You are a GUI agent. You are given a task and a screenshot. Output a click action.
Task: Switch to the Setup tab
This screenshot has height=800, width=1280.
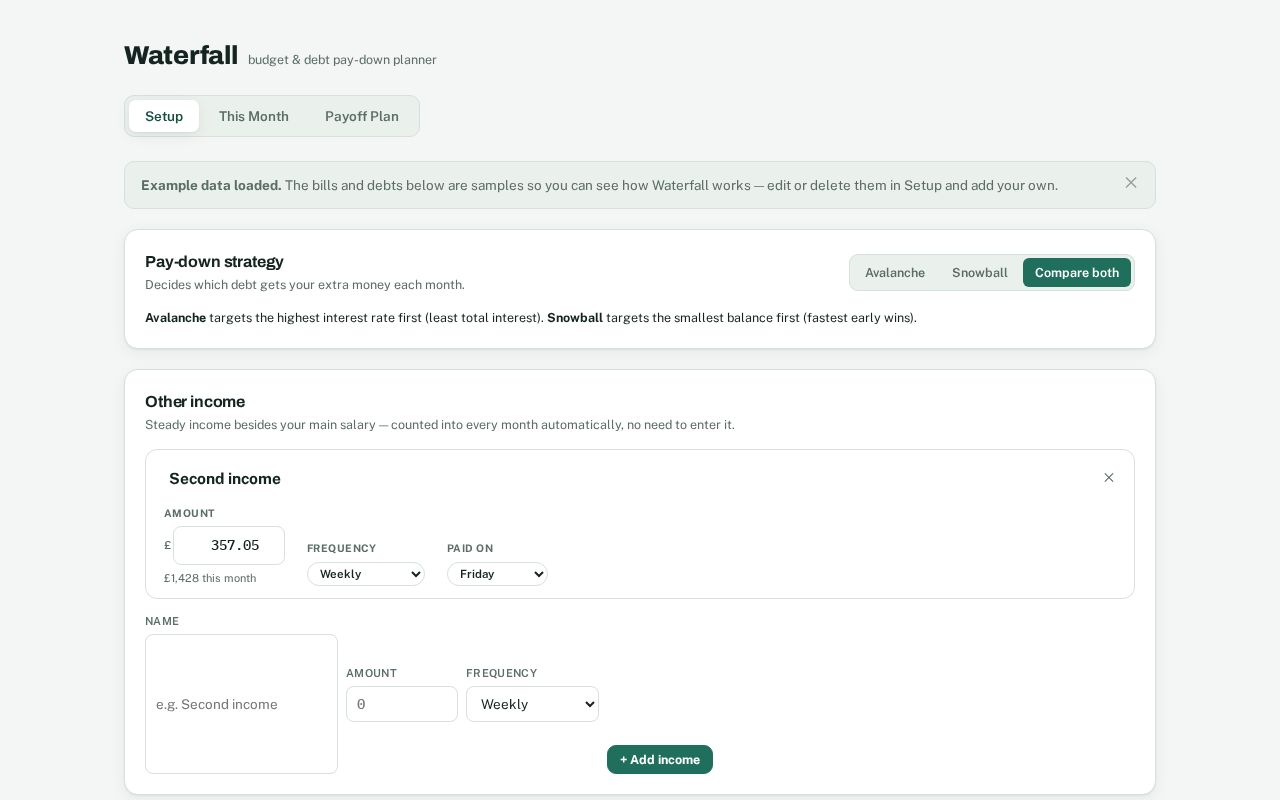pos(164,116)
